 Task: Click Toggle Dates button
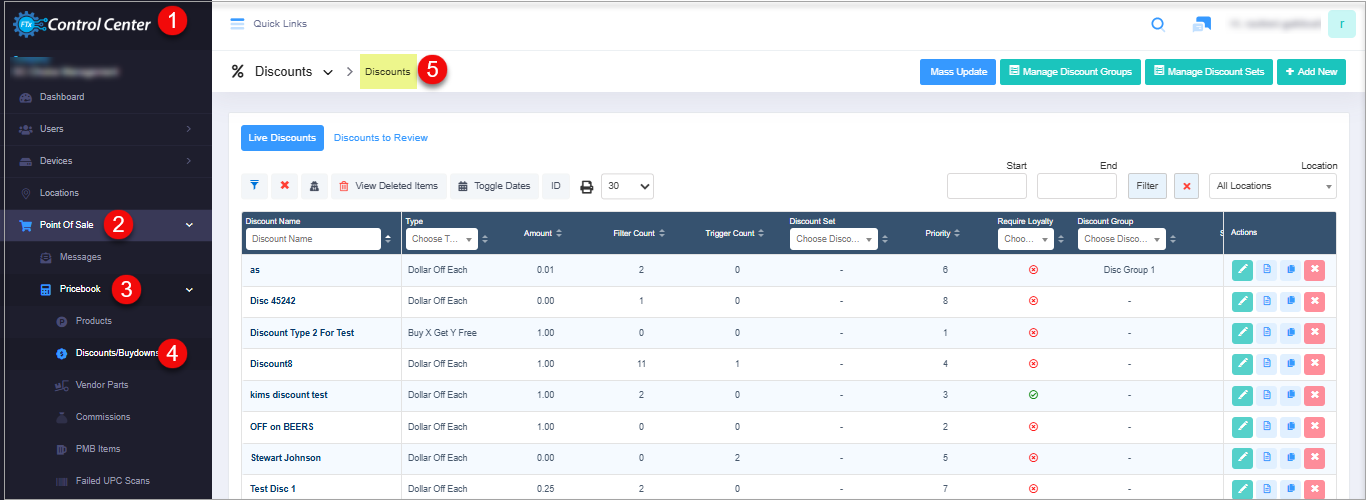(x=494, y=186)
